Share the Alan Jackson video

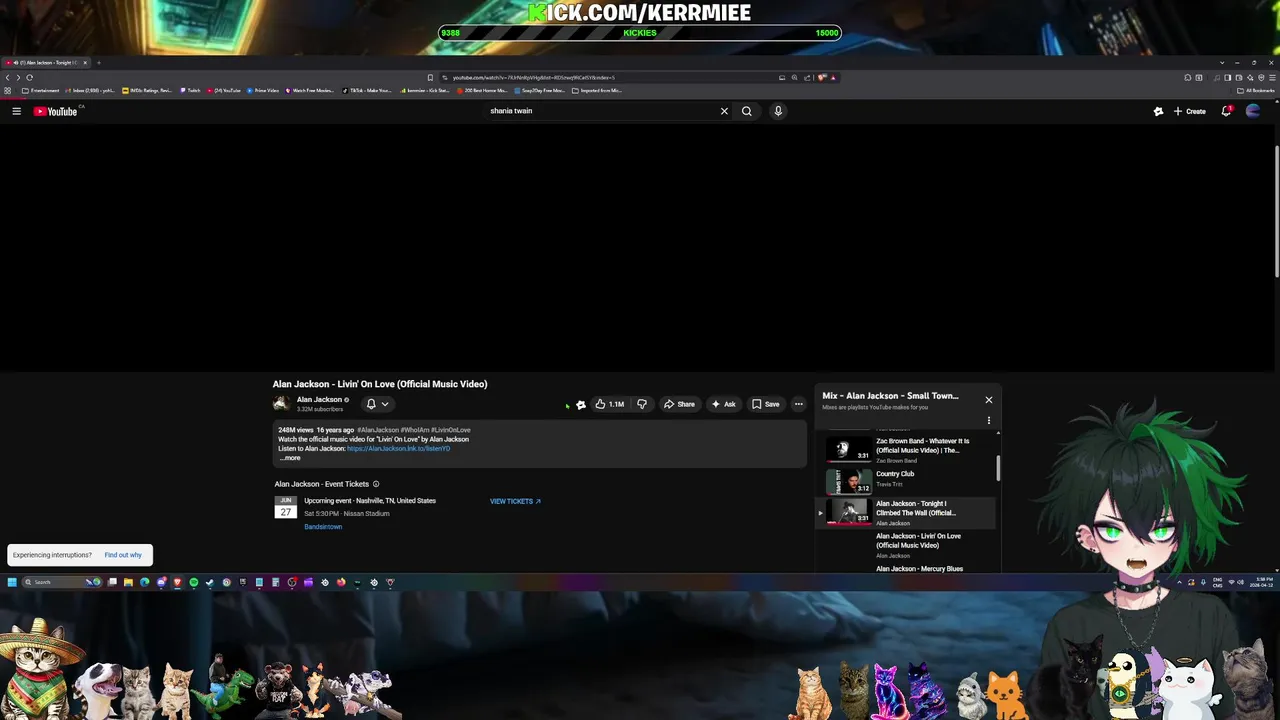coord(679,404)
